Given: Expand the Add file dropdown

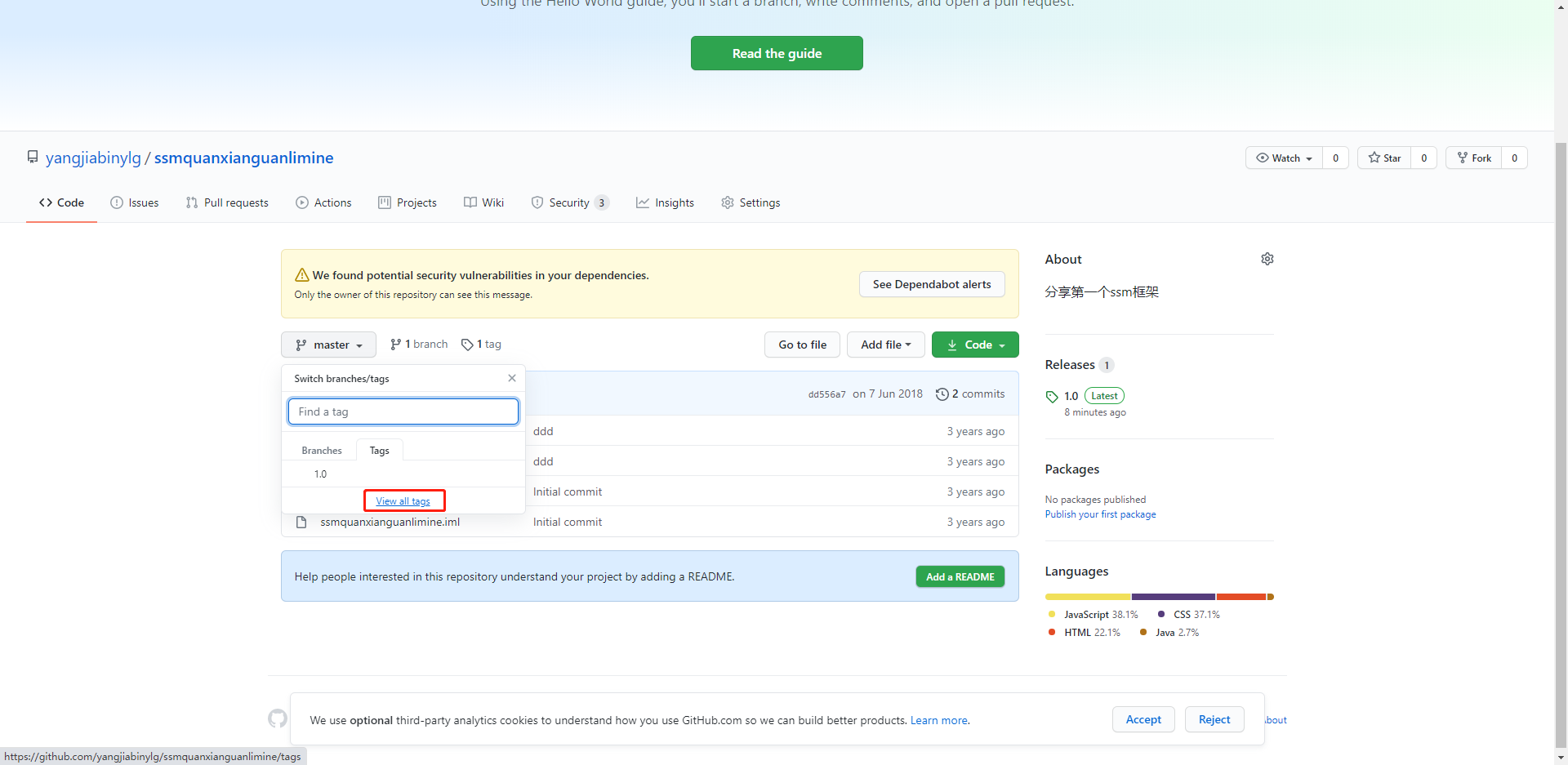Looking at the screenshot, I should point(885,345).
